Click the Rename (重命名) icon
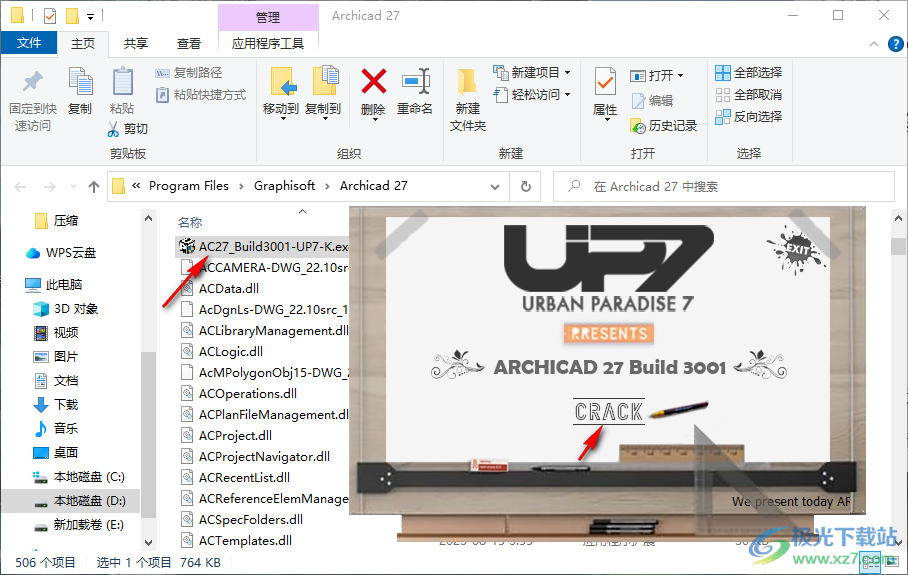Image resolution: width=908 pixels, height=575 pixels. point(416,81)
